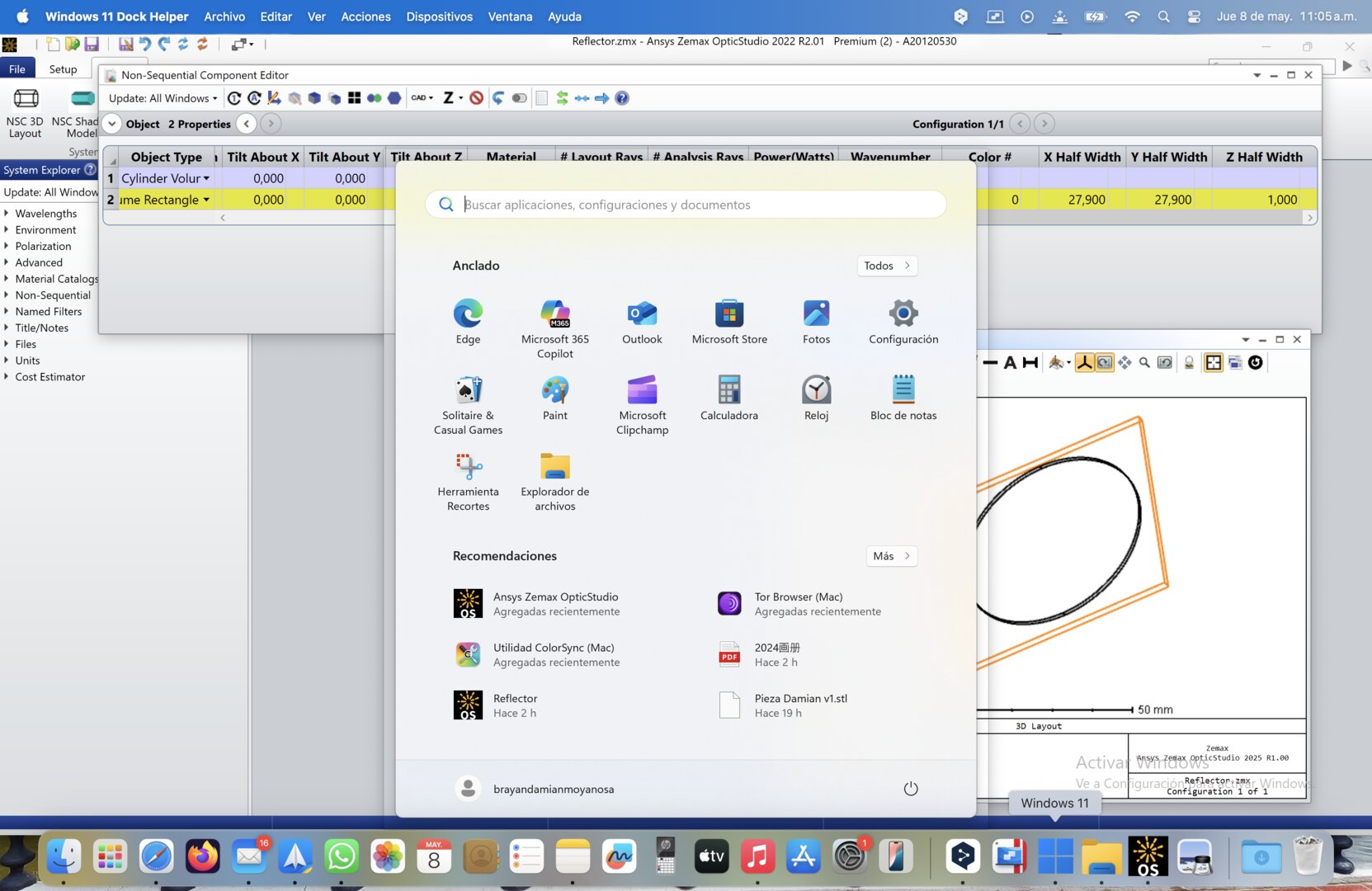Viewport: 1372px width, 891px height.
Task: Click the blue help icon in component editor
Action: 622,98
